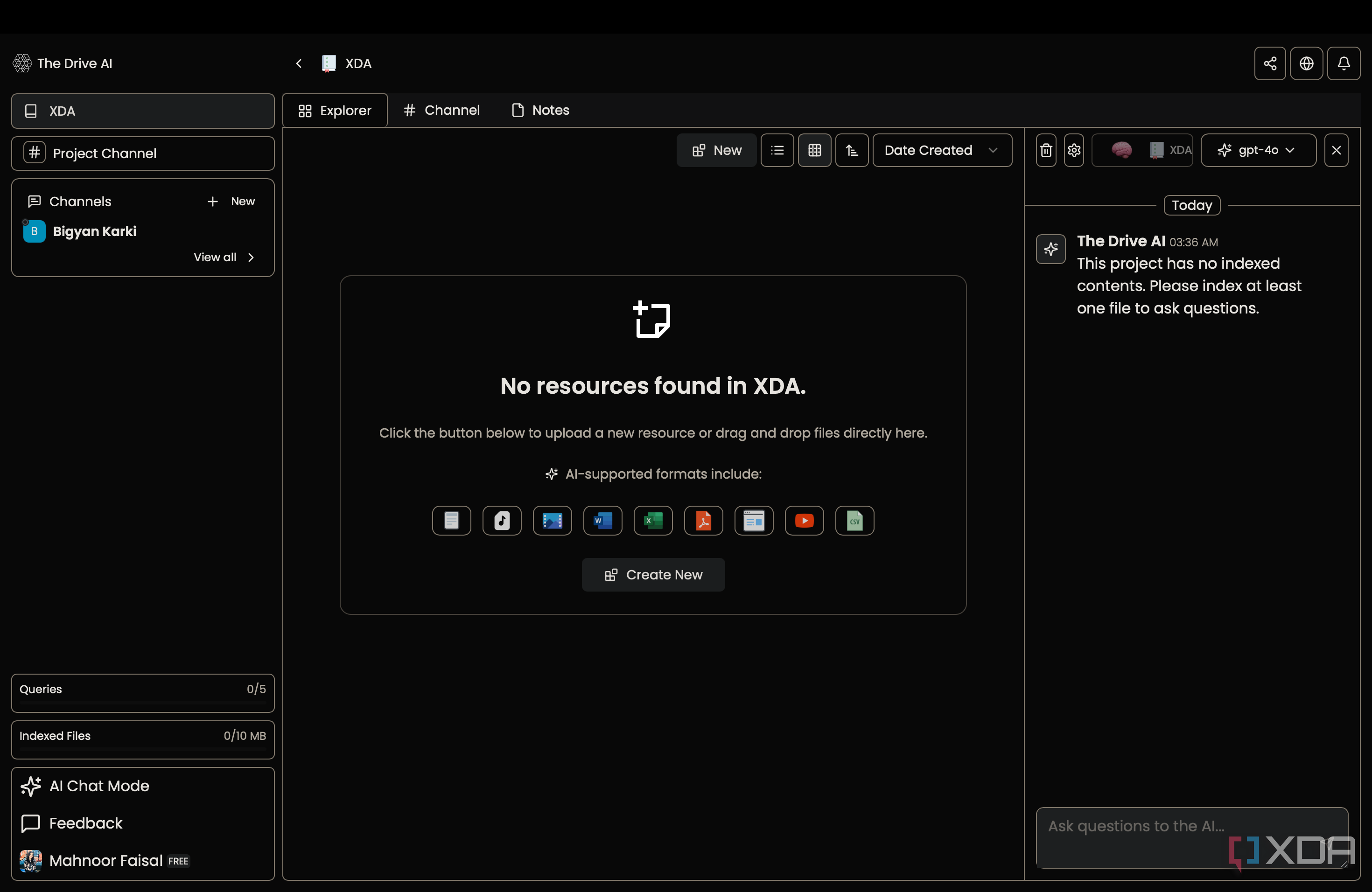This screenshot has width=1372, height=892.
Task: Add a new channel with New
Action: (231, 202)
